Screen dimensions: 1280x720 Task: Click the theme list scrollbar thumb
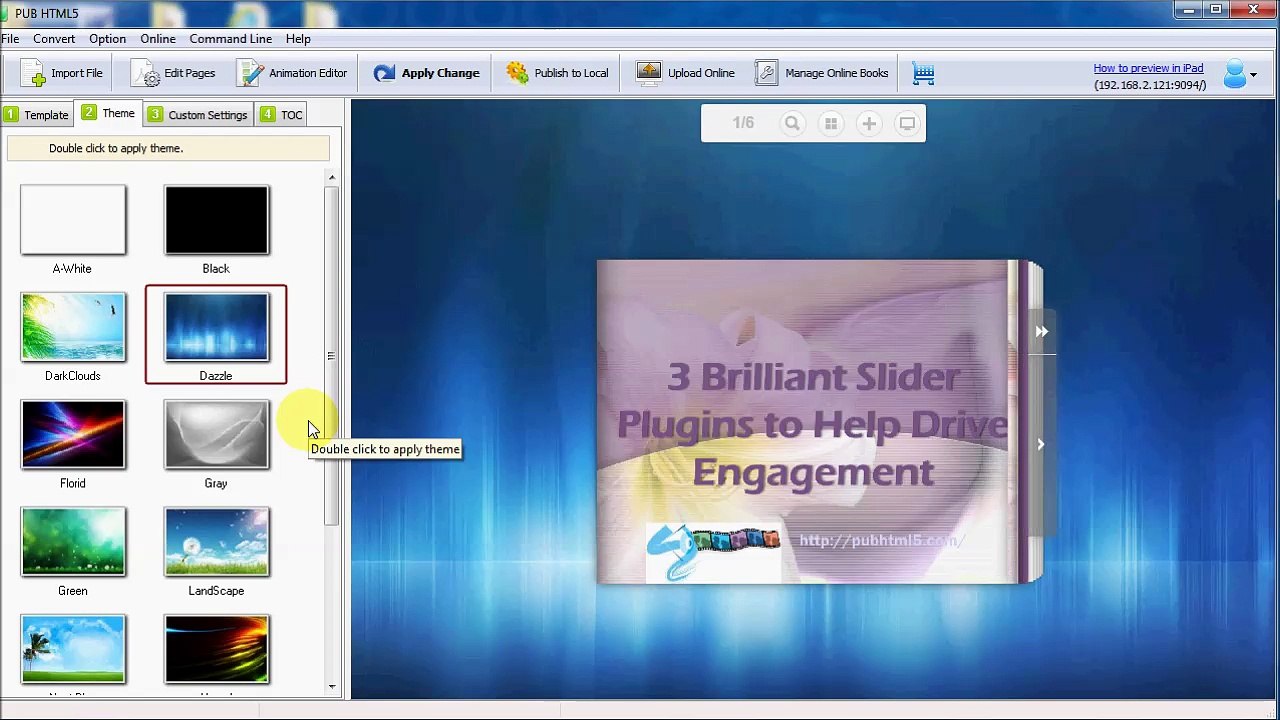click(332, 355)
